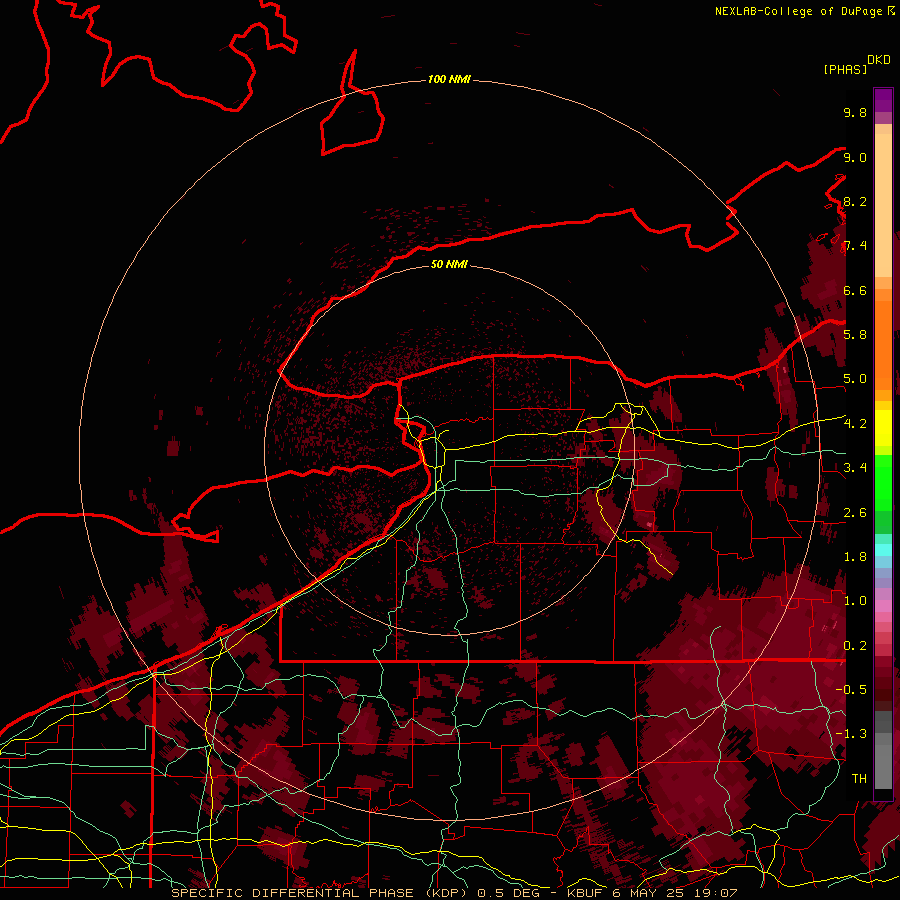Pick the cyan color bar segment
The width and height of the screenshot is (900, 900).
[x=883, y=549]
